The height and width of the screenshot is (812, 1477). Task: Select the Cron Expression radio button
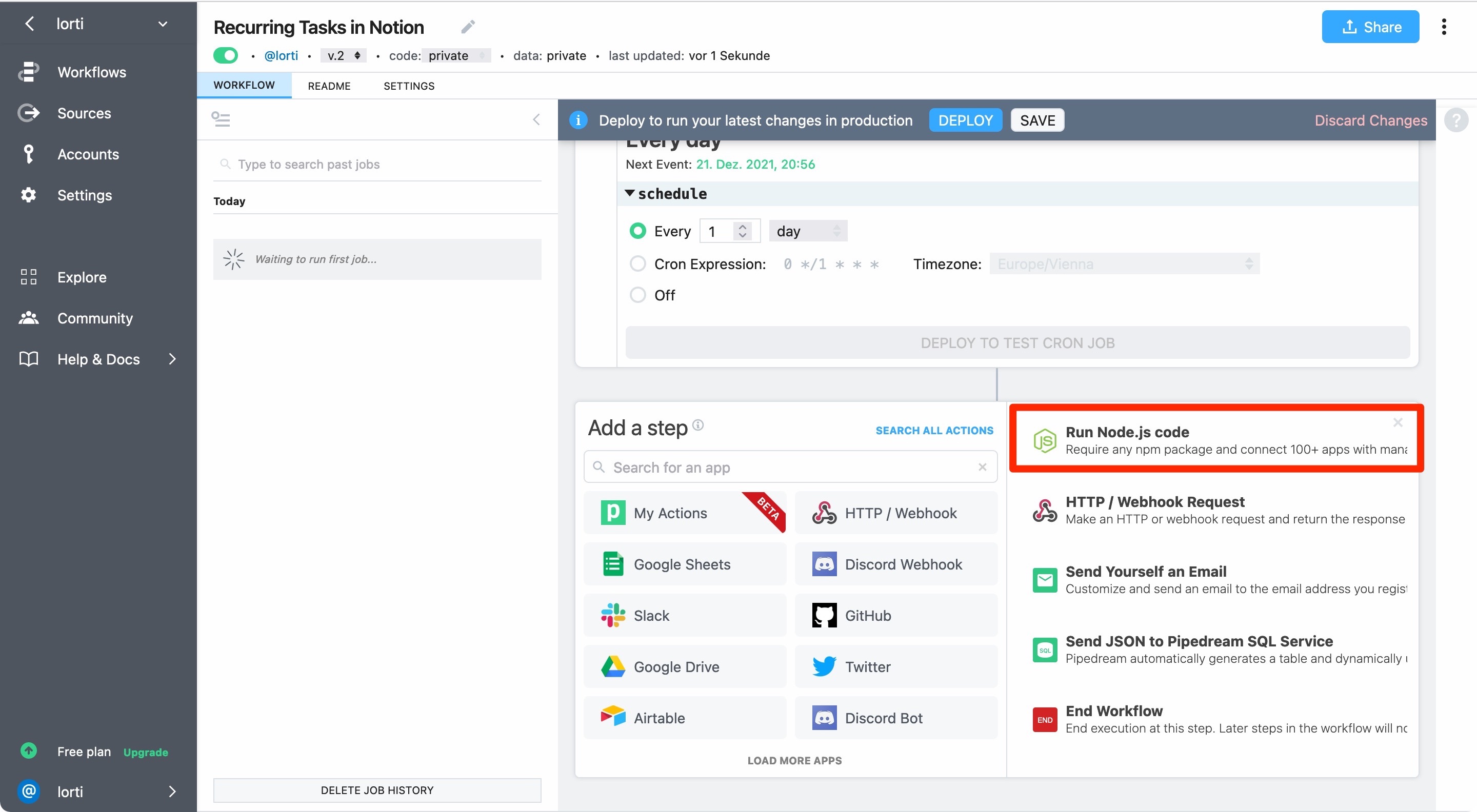(637, 263)
